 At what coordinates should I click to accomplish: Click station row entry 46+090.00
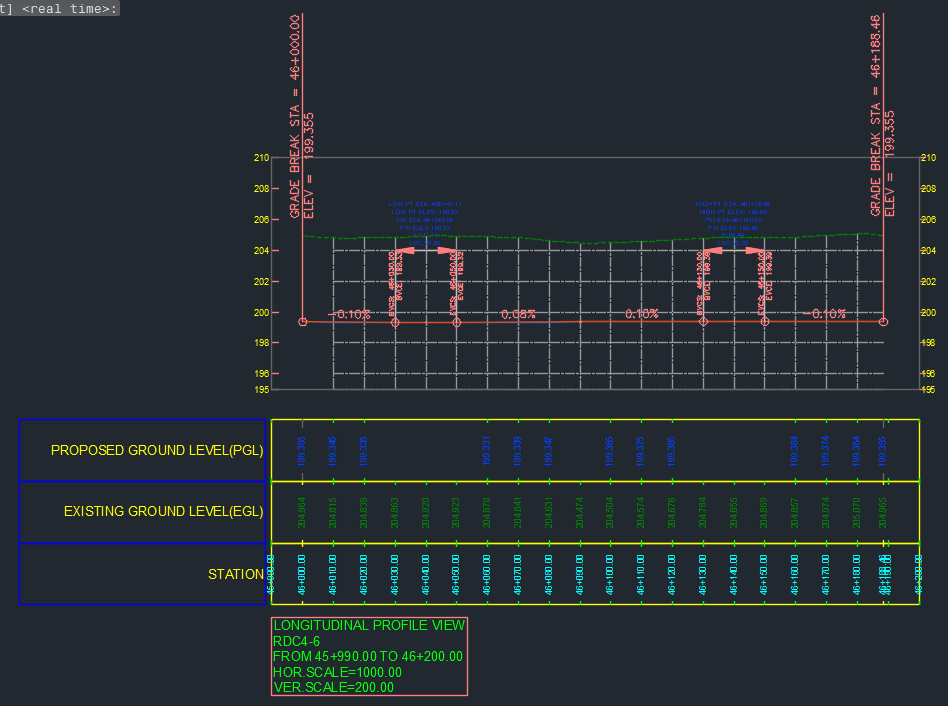point(579,575)
